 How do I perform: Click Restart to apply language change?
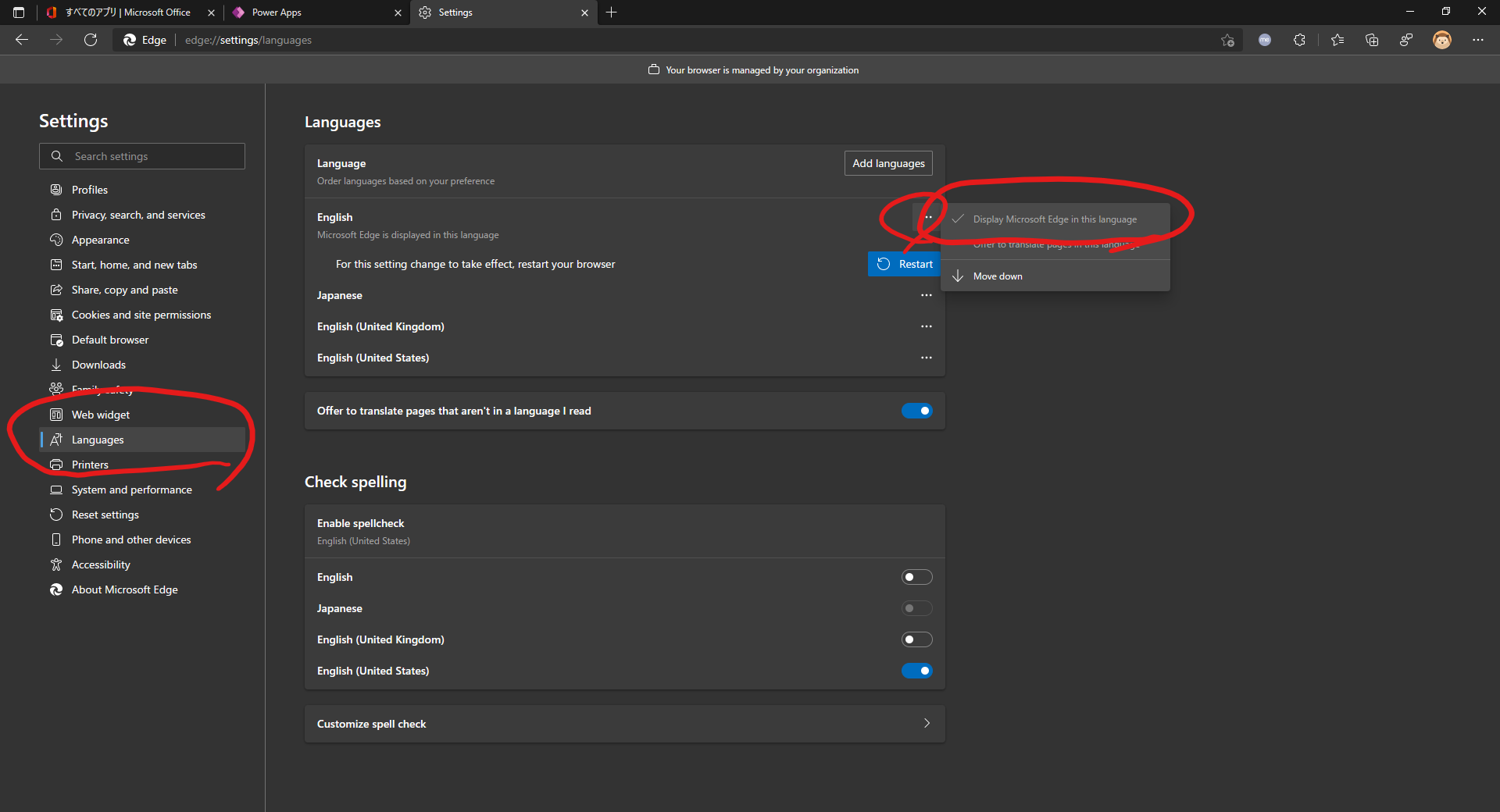coord(905,264)
